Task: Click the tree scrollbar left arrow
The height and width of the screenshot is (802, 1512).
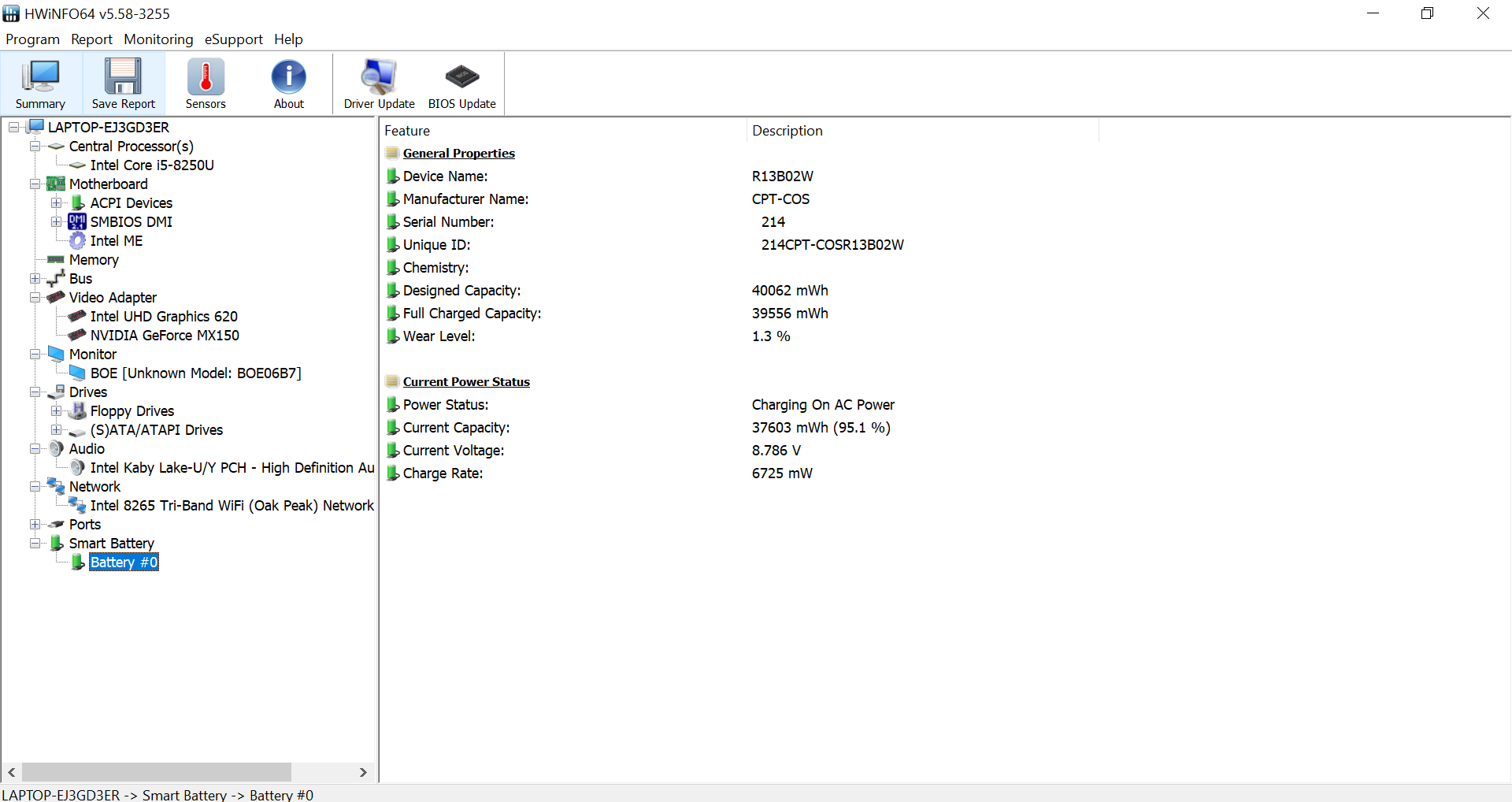Action: (x=12, y=772)
